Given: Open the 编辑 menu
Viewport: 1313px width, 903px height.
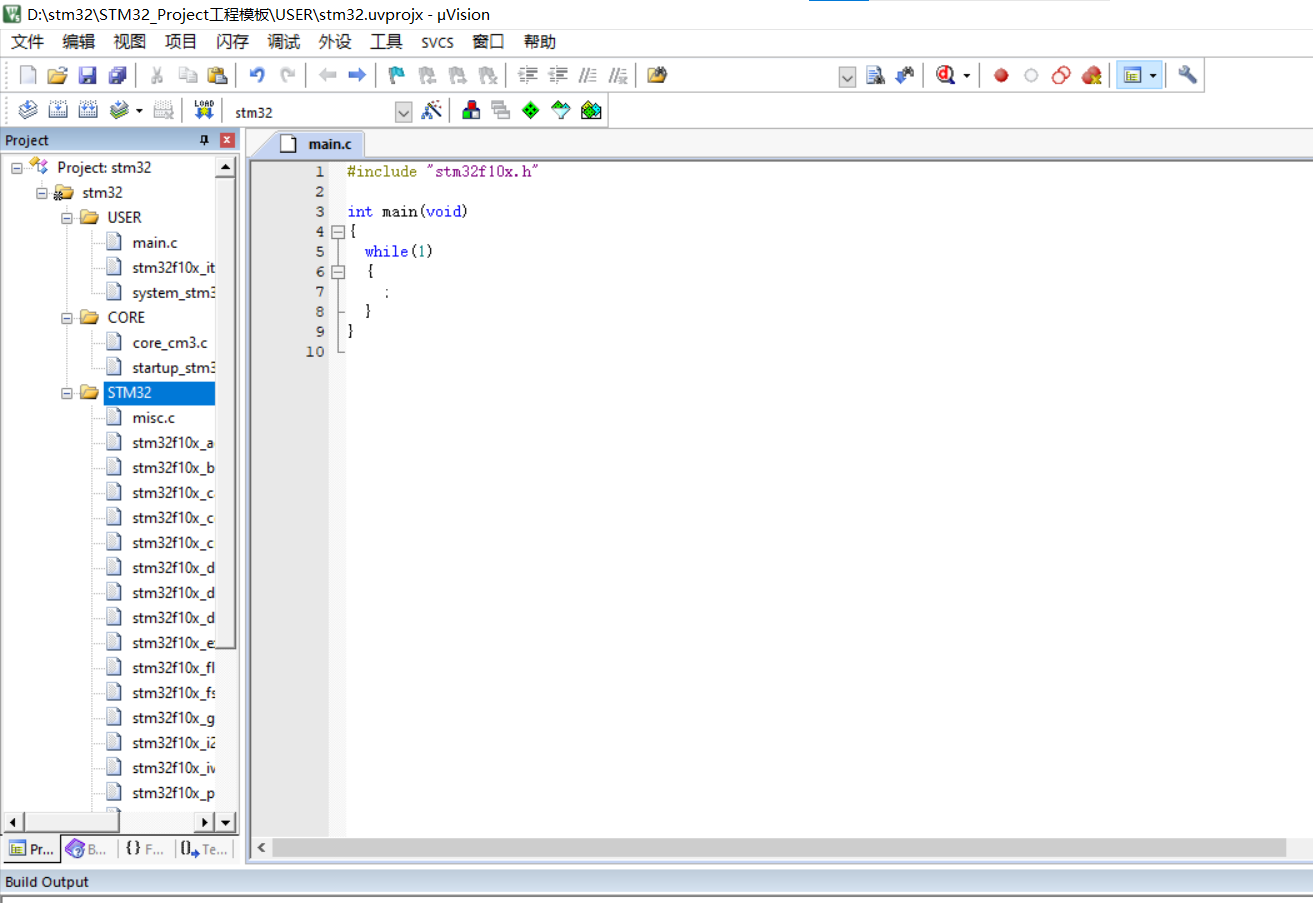Looking at the screenshot, I should click(x=78, y=42).
